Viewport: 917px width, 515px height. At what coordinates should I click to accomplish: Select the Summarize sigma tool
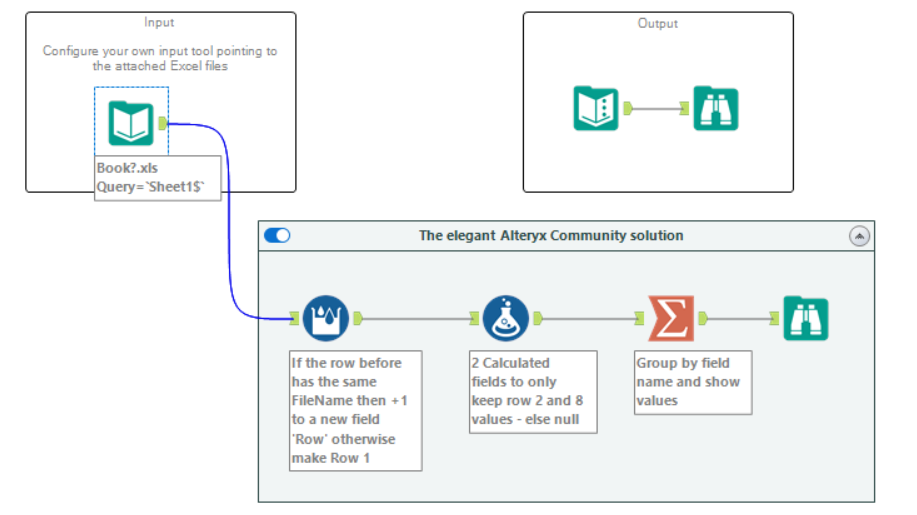point(671,318)
